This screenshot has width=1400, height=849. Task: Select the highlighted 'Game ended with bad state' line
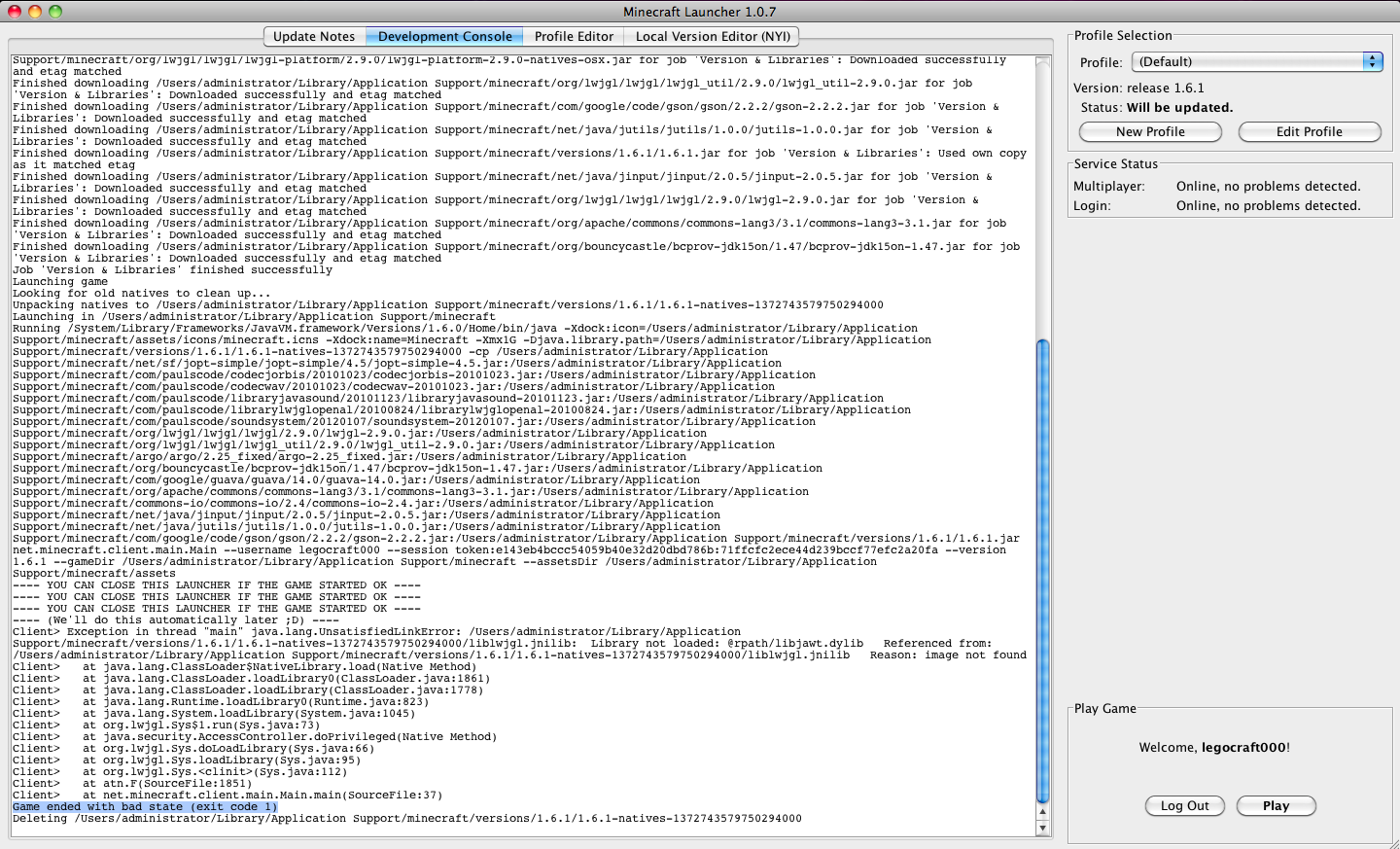point(145,807)
